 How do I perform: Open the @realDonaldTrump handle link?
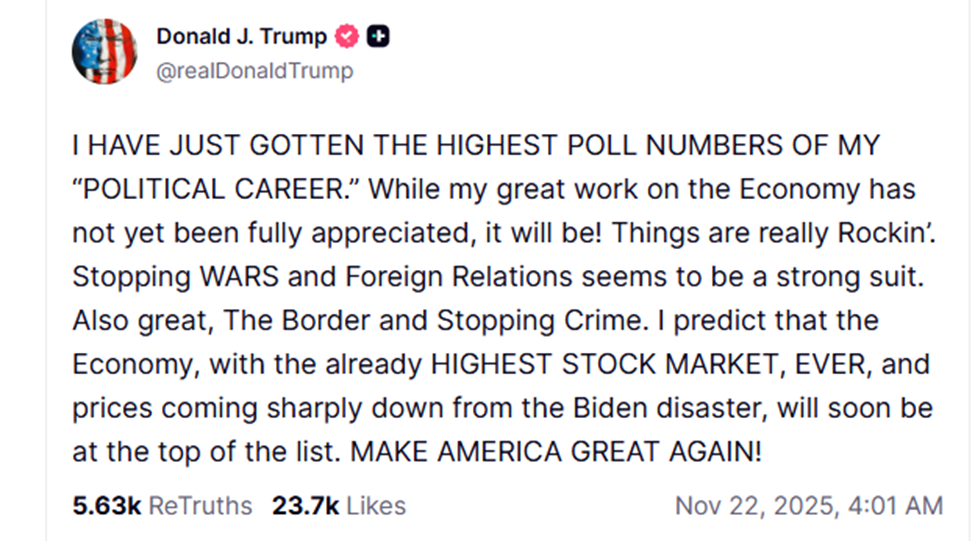tap(255, 72)
